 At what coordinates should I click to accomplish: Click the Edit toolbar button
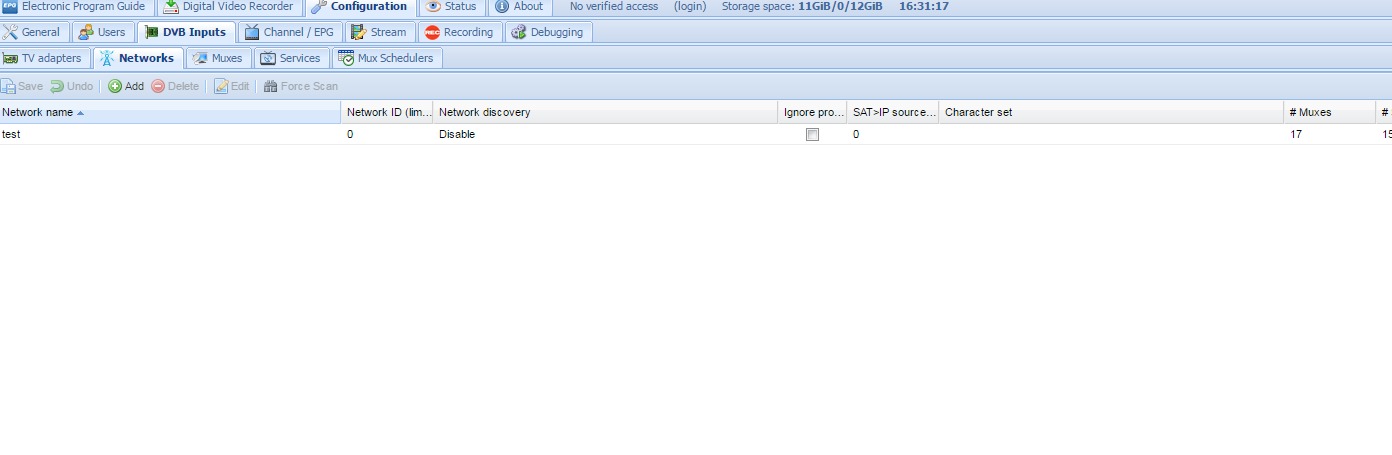click(x=232, y=86)
